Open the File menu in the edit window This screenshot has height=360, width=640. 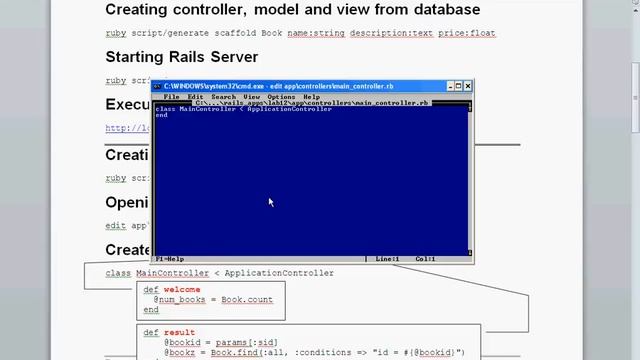pyautogui.click(x=171, y=97)
